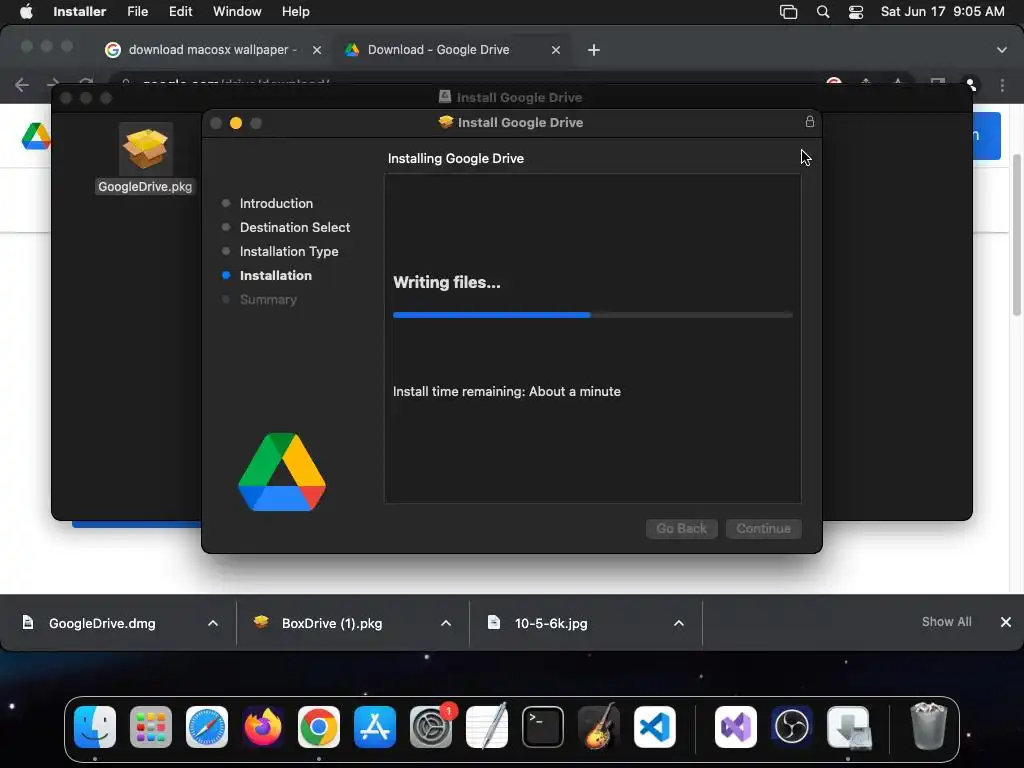Screen dimensions: 1024x768
Task: Open Visual Studio from the dock
Action: (736, 727)
